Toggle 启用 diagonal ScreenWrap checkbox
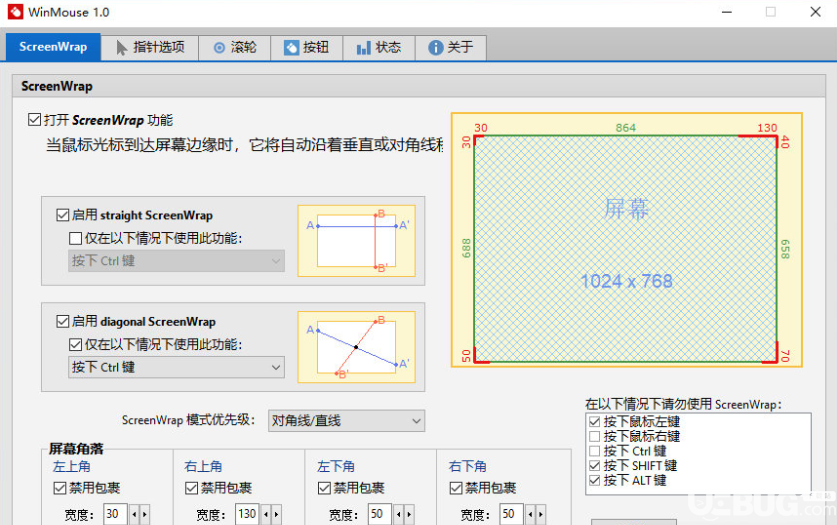The height and width of the screenshot is (525, 837). [62, 321]
